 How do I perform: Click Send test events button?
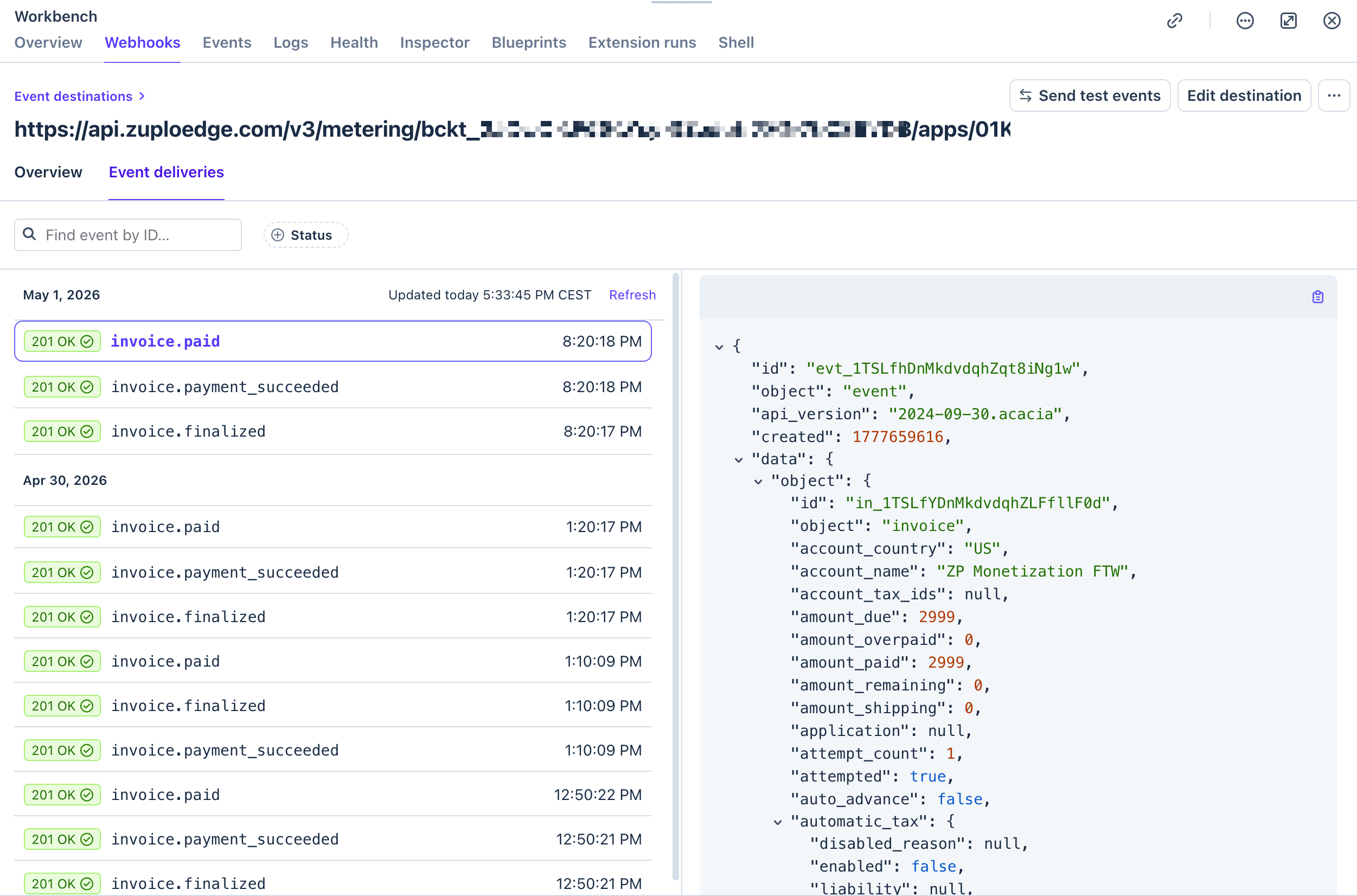click(x=1090, y=95)
